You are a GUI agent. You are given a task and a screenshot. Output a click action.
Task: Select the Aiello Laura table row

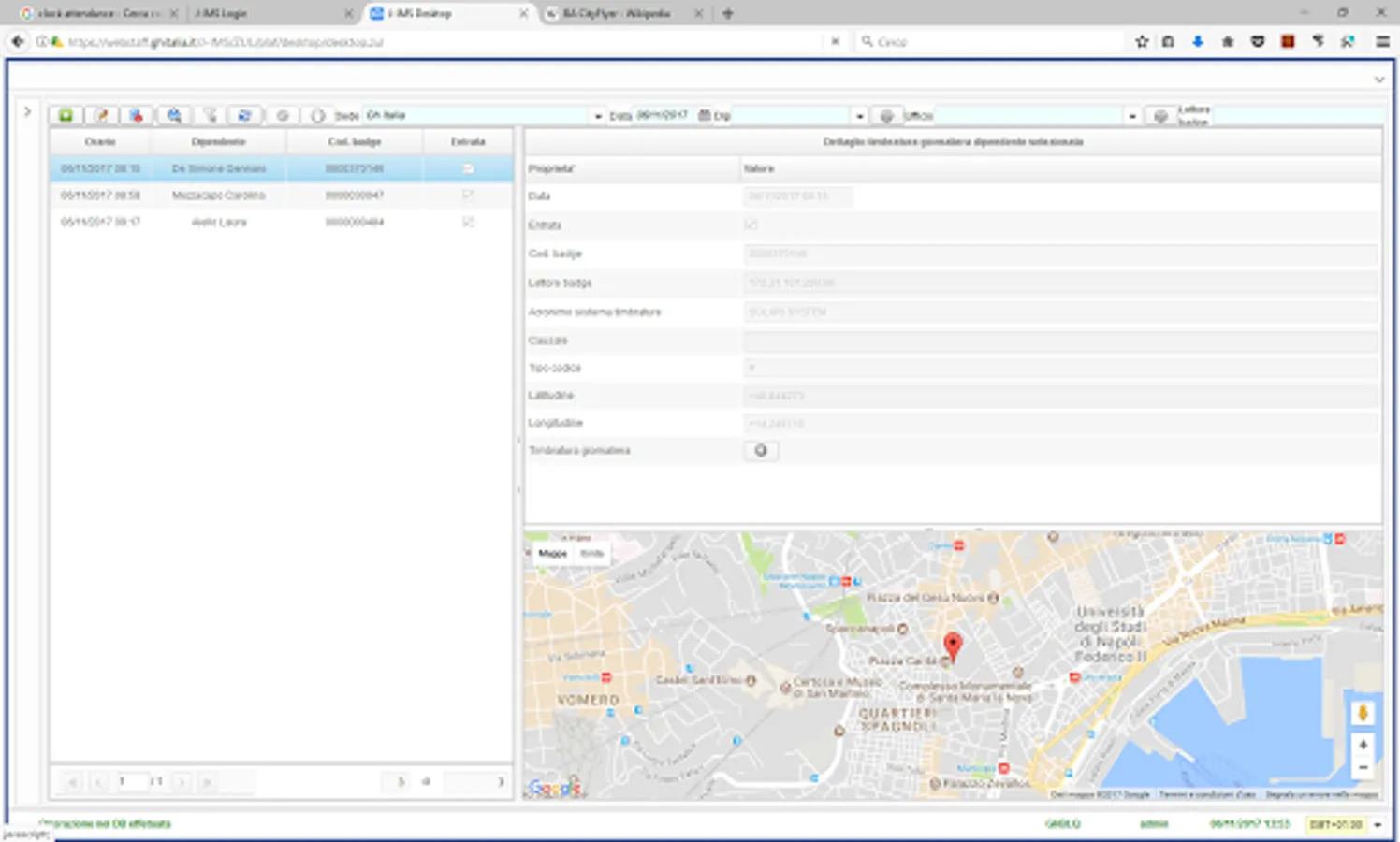(218, 222)
